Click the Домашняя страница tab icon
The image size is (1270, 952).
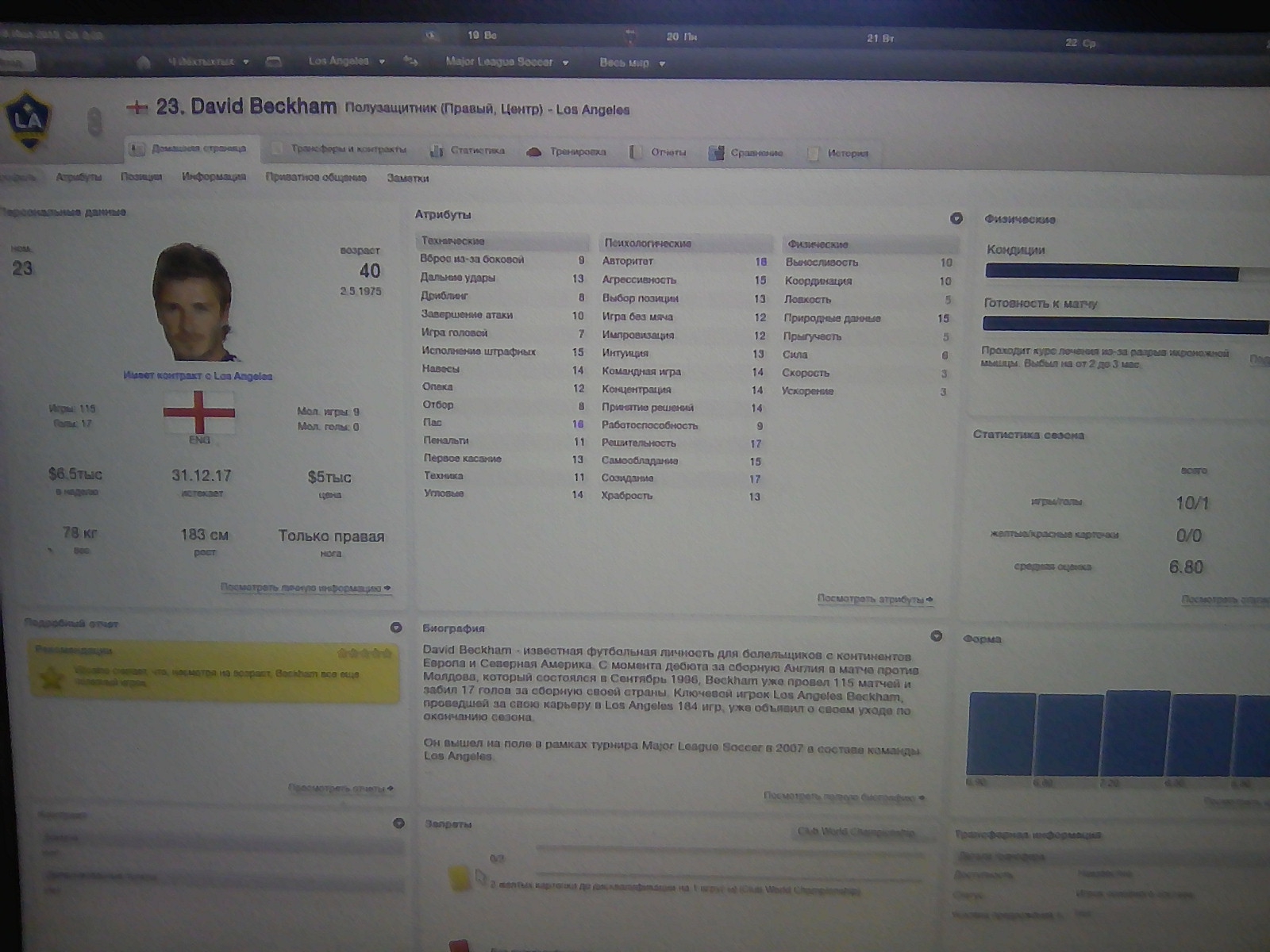pyautogui.click(x=137, y=148)
